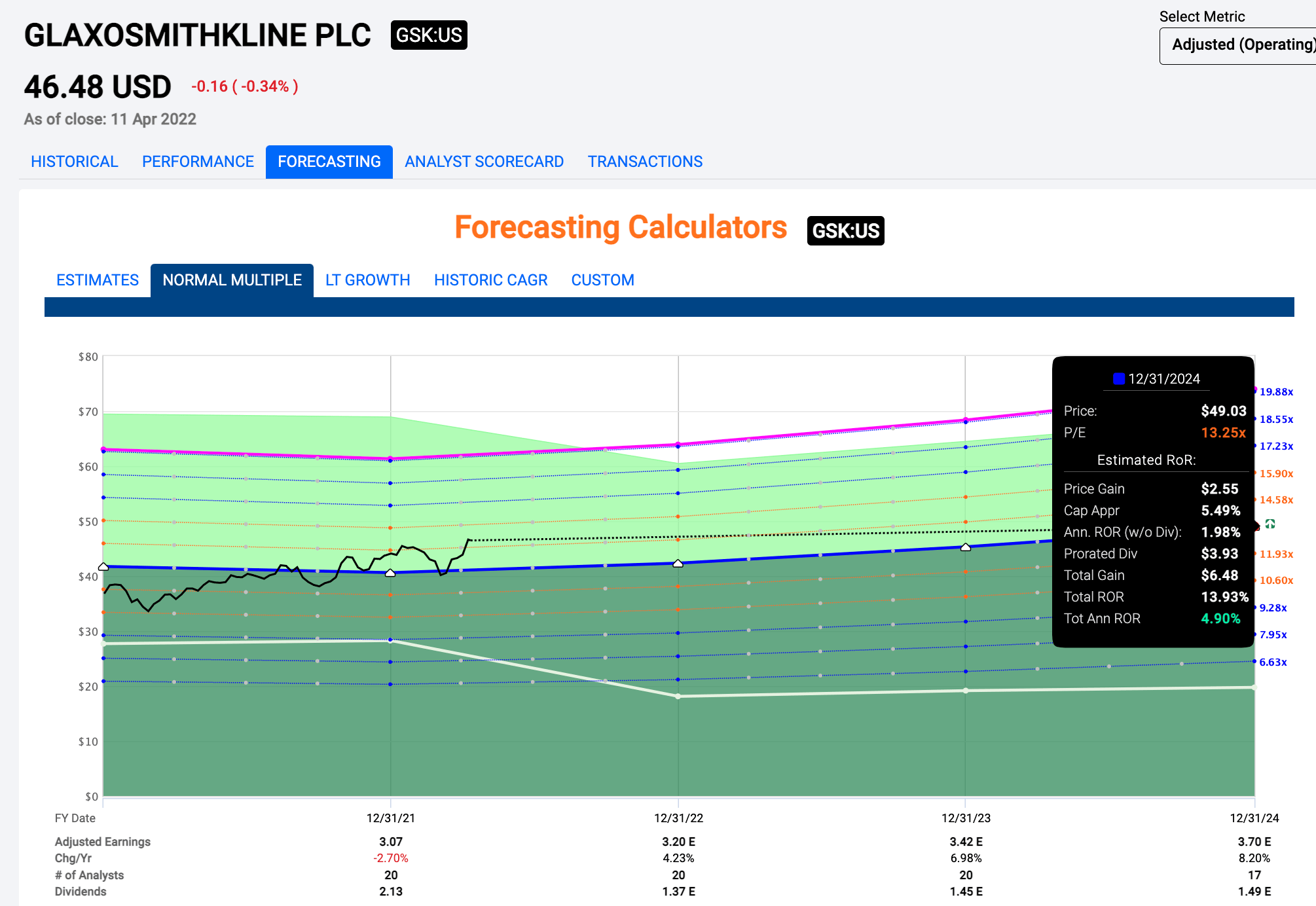Open the CUSTOM calculator tab
The width and height of the screenshot is (1316, 906).
click(x=602, y=280)
